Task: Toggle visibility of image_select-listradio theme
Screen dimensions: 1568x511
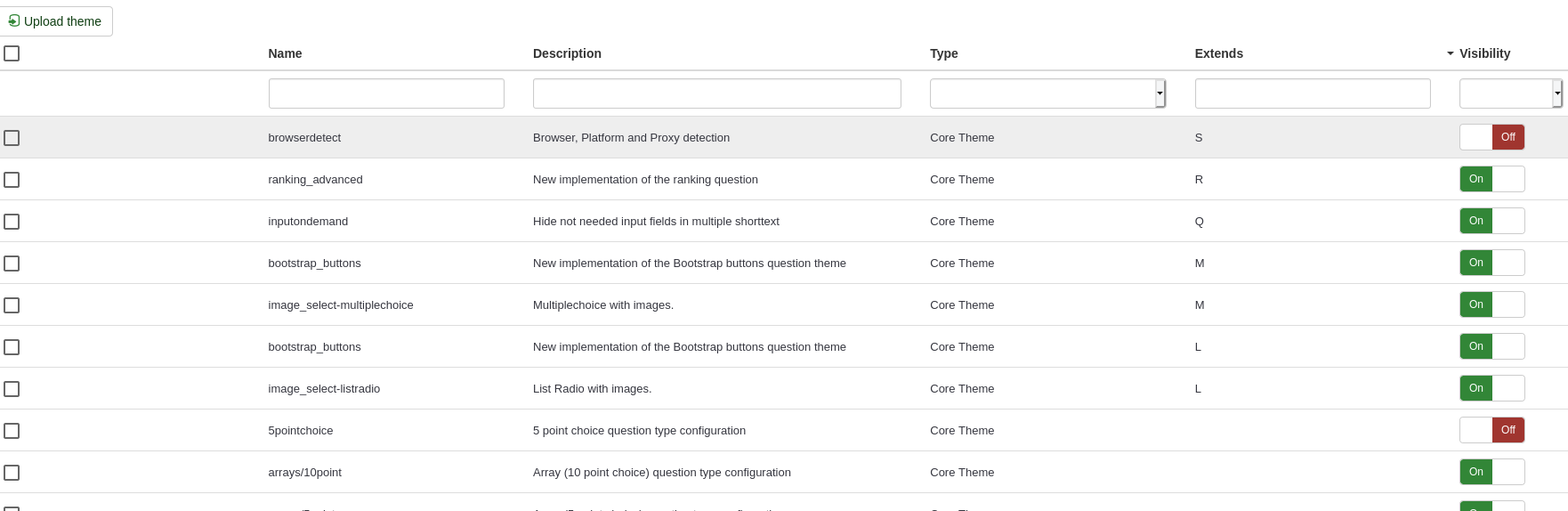Action: [x=1491, y=388]
